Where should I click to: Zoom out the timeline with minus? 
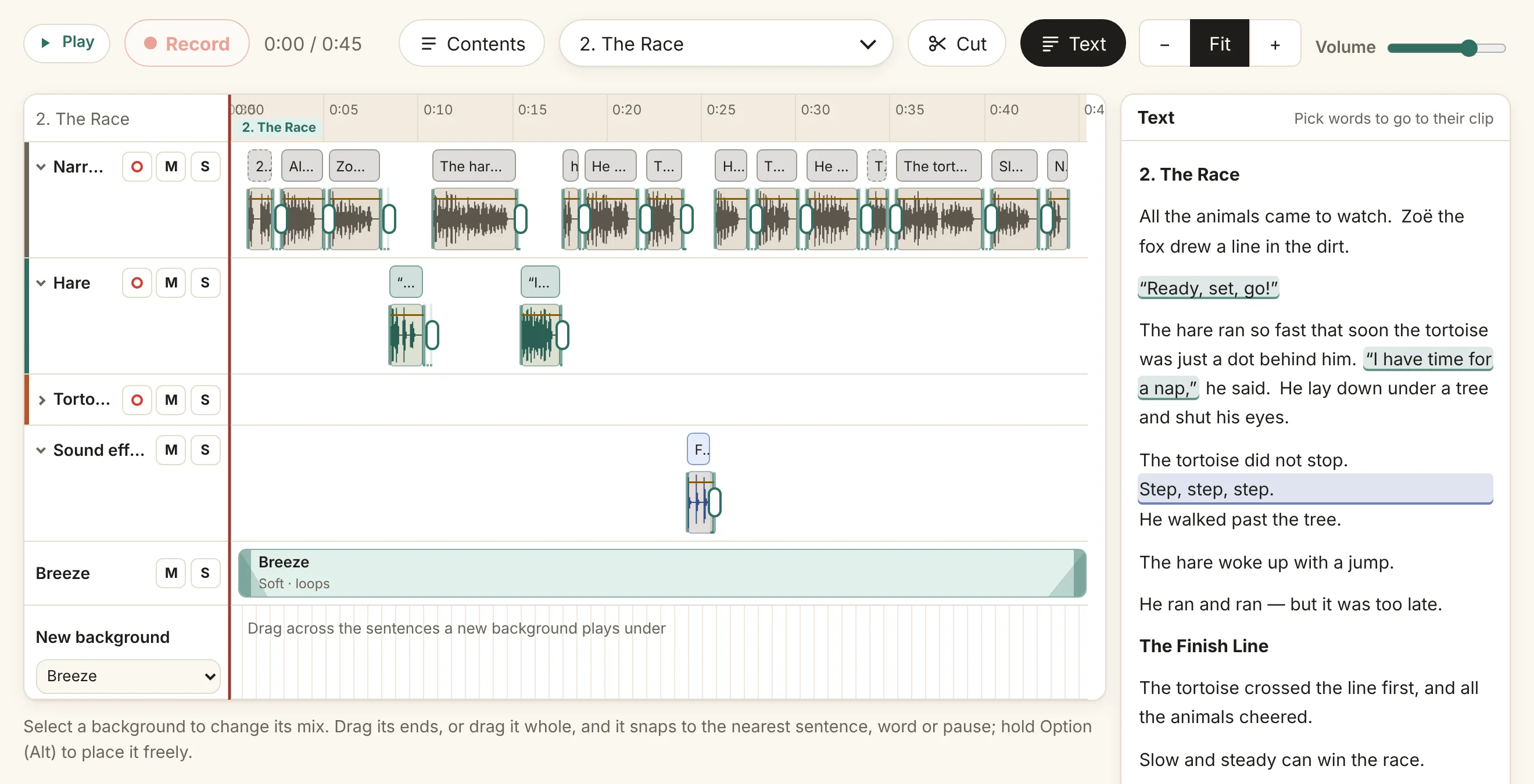[x=1164, y=44]
